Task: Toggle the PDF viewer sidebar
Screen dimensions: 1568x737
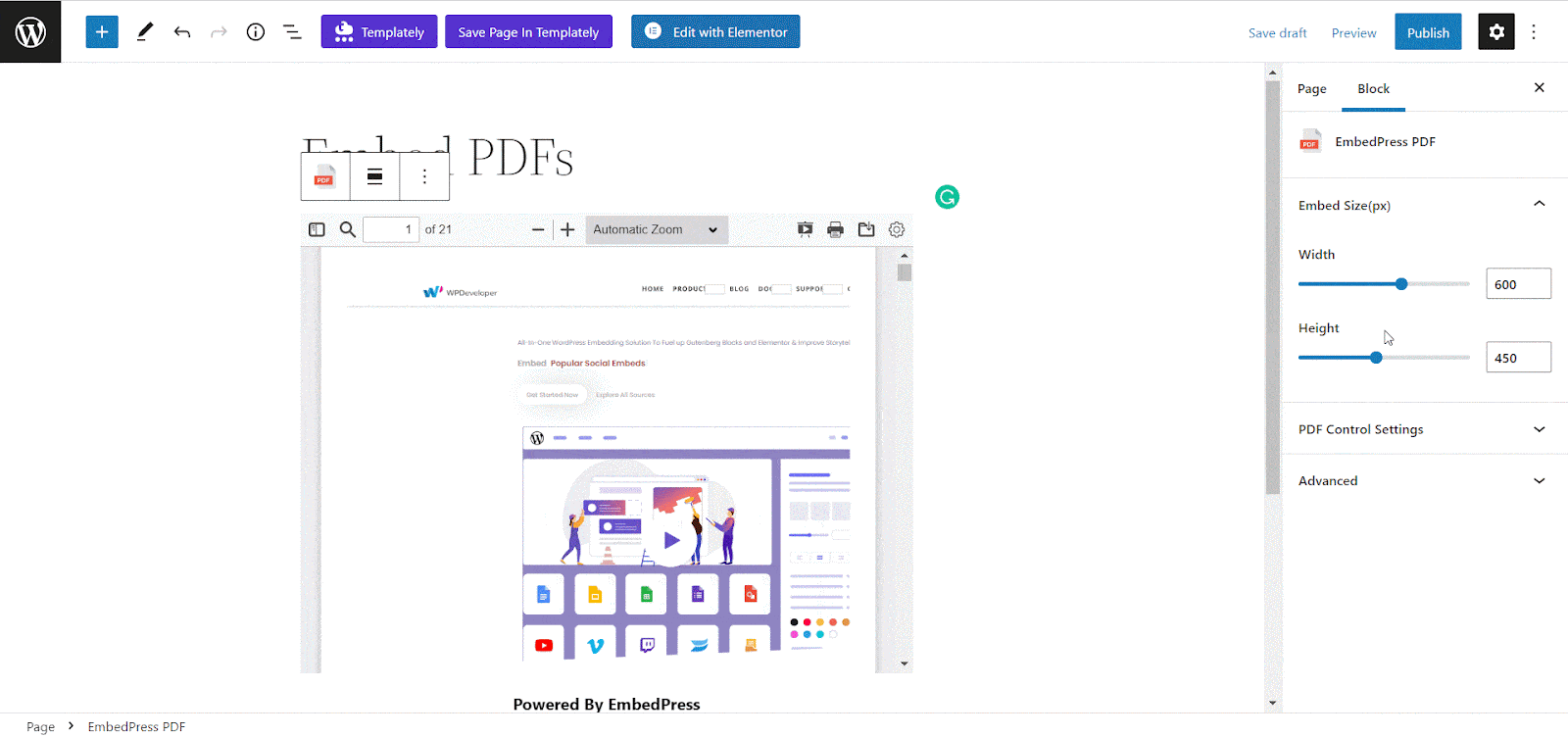Action: click(x=317, y=229)
